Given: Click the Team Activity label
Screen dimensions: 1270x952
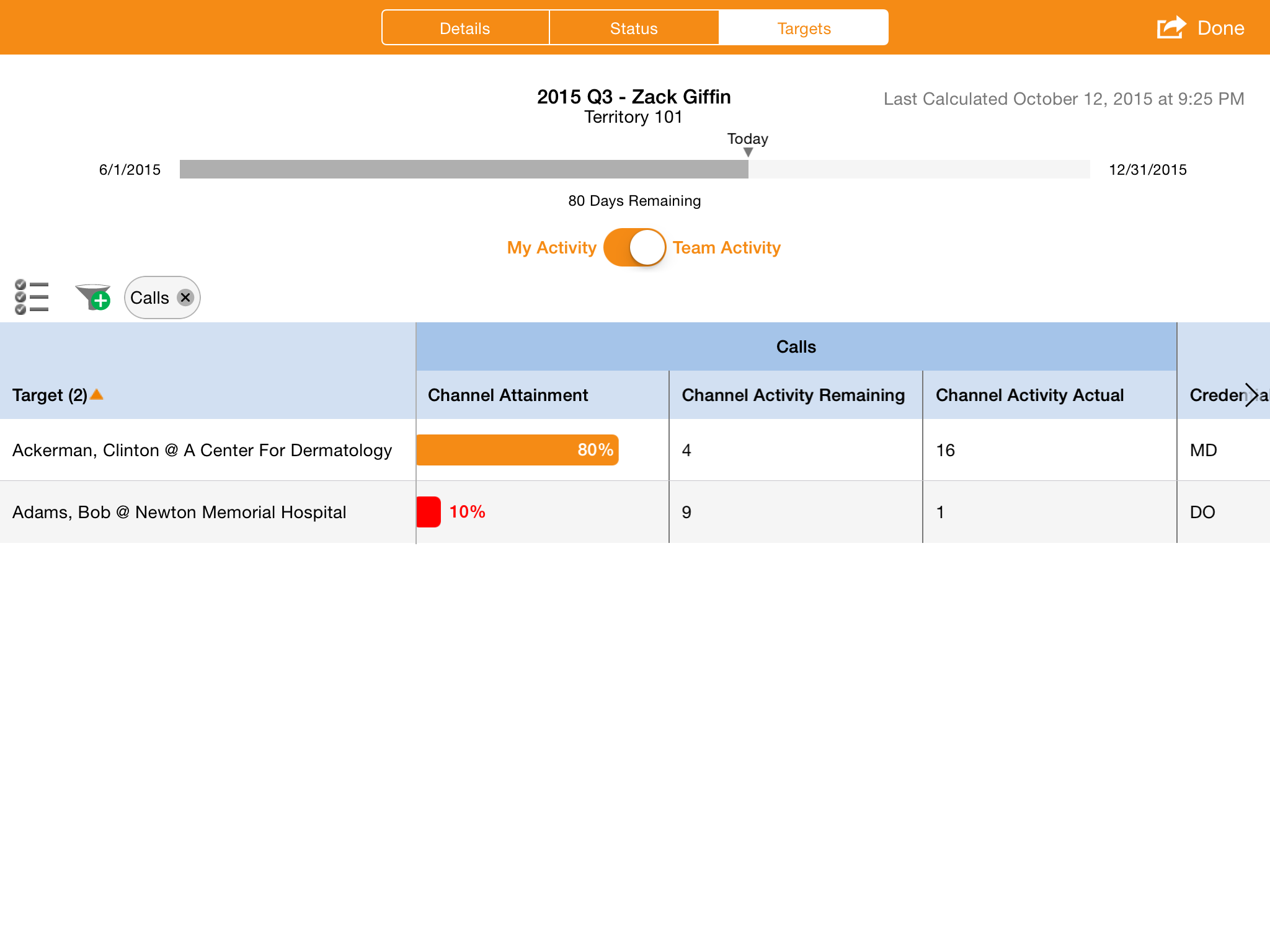Looking at the screenshot, I should pos(726,247).
